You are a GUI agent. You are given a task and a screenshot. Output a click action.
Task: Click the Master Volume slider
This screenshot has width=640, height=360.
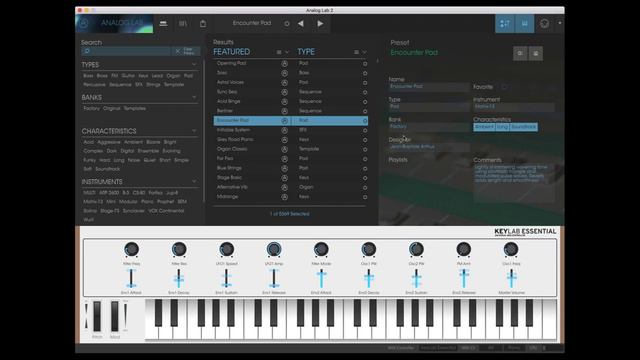click(511, 279)
